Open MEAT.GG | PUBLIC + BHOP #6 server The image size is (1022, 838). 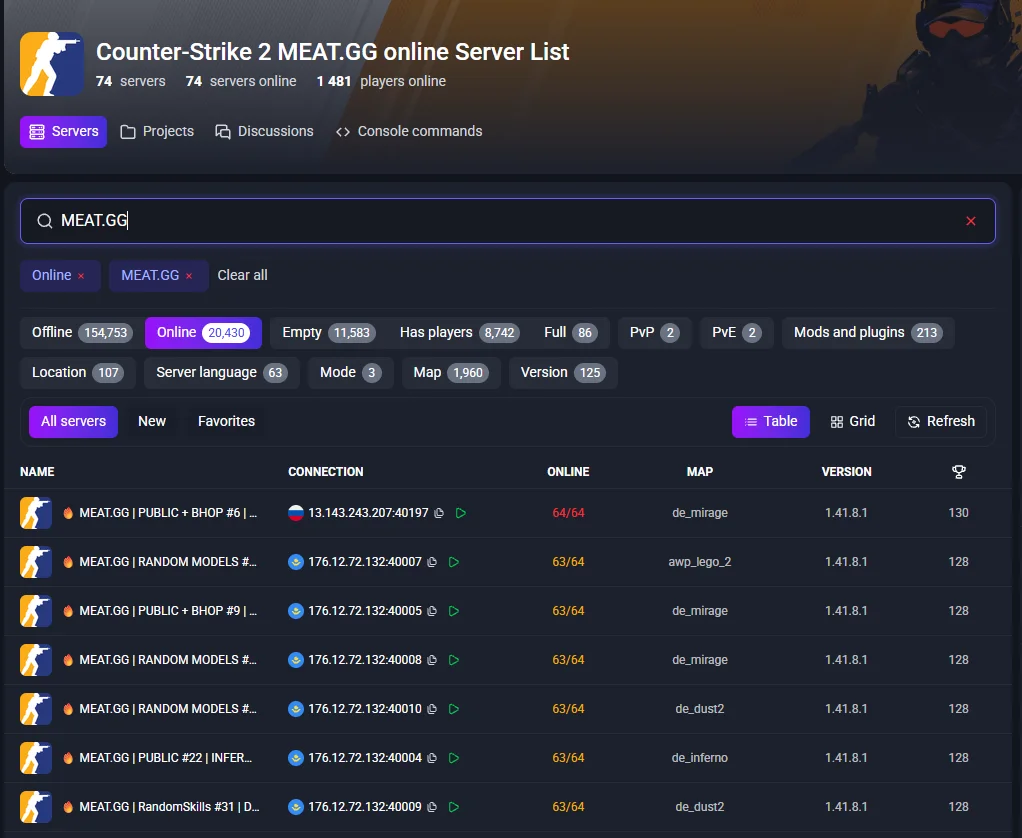(168, 513)
